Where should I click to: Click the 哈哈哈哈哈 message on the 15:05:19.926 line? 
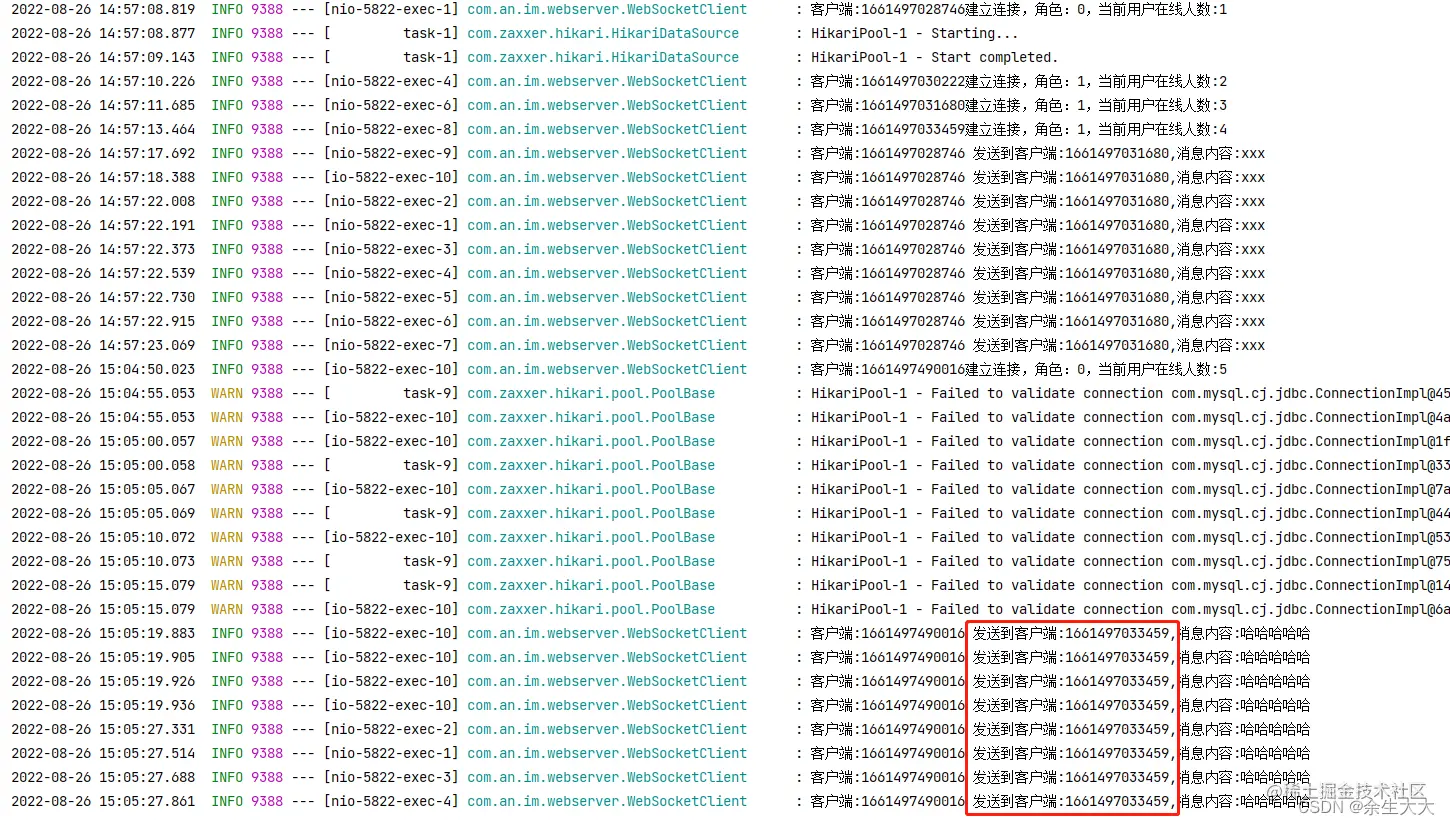click(x=1060, y=681)
